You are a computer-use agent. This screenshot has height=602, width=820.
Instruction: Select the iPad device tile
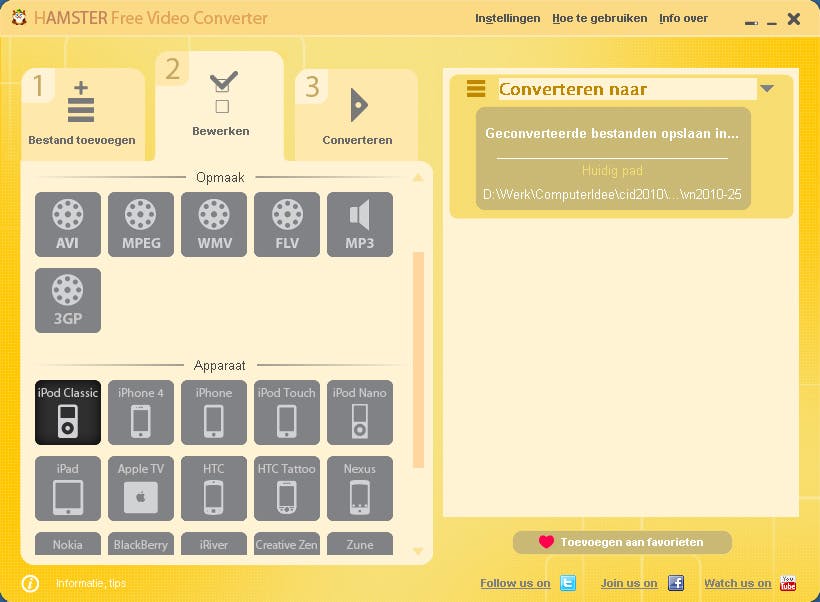(68, 489)
